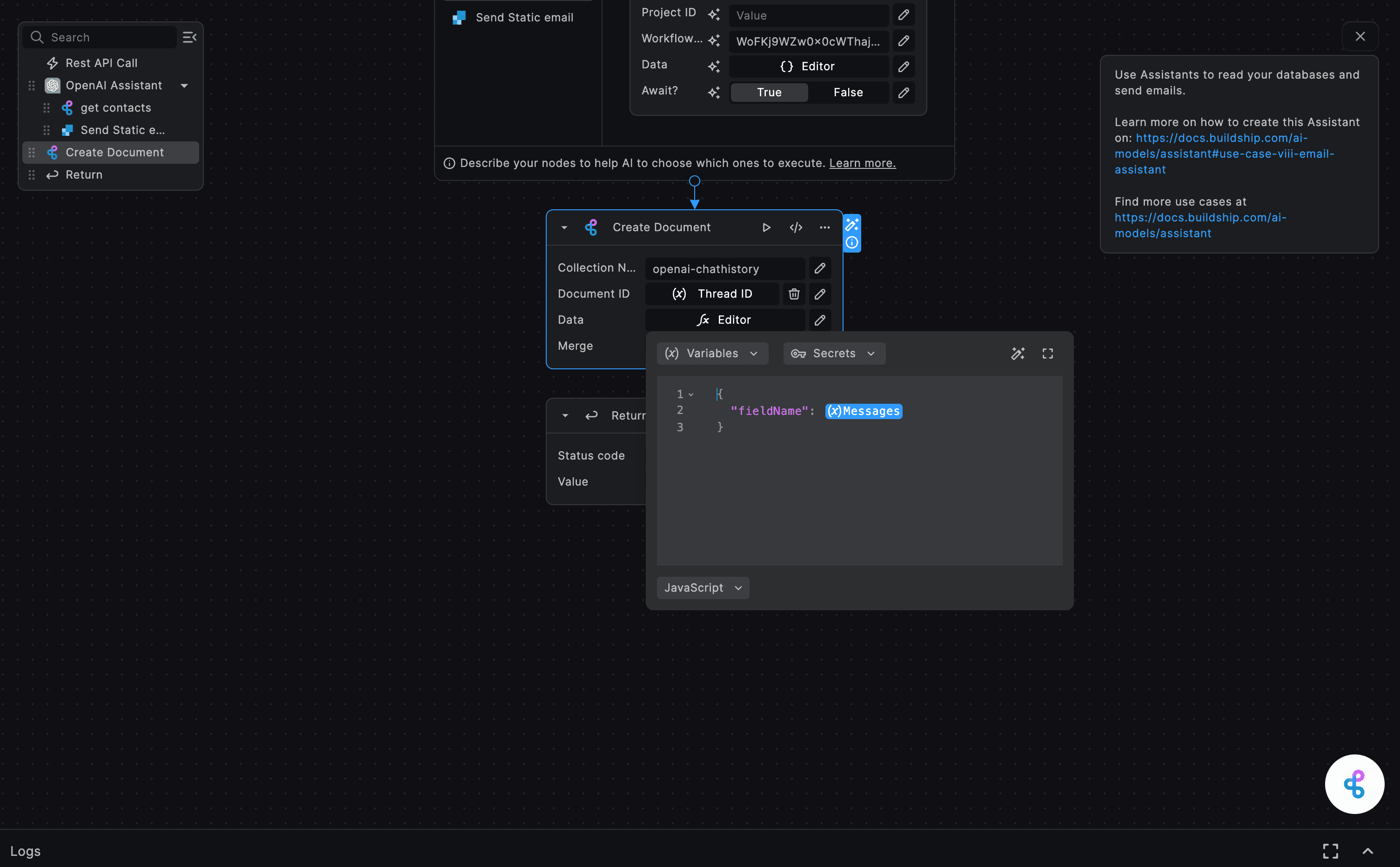Open code view for Create Document node
This screenshot has height=867, width=1400.
[796, 227]
